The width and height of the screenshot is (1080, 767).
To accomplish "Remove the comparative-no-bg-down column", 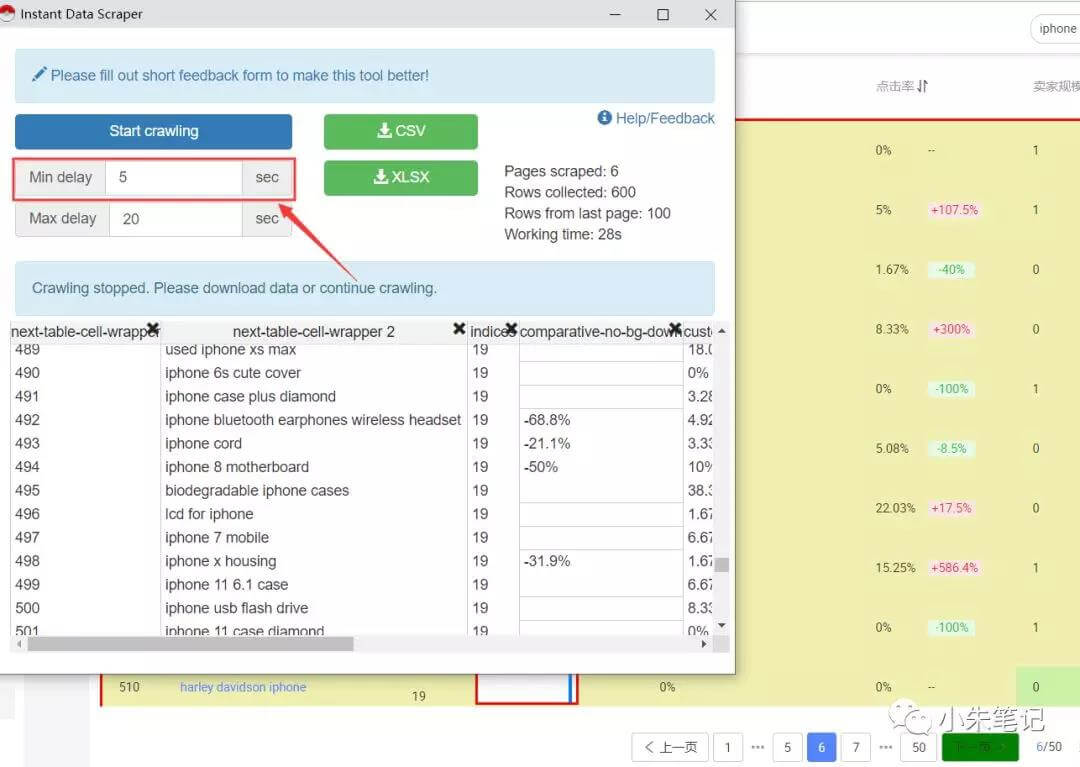I will (x=675, y=329).
